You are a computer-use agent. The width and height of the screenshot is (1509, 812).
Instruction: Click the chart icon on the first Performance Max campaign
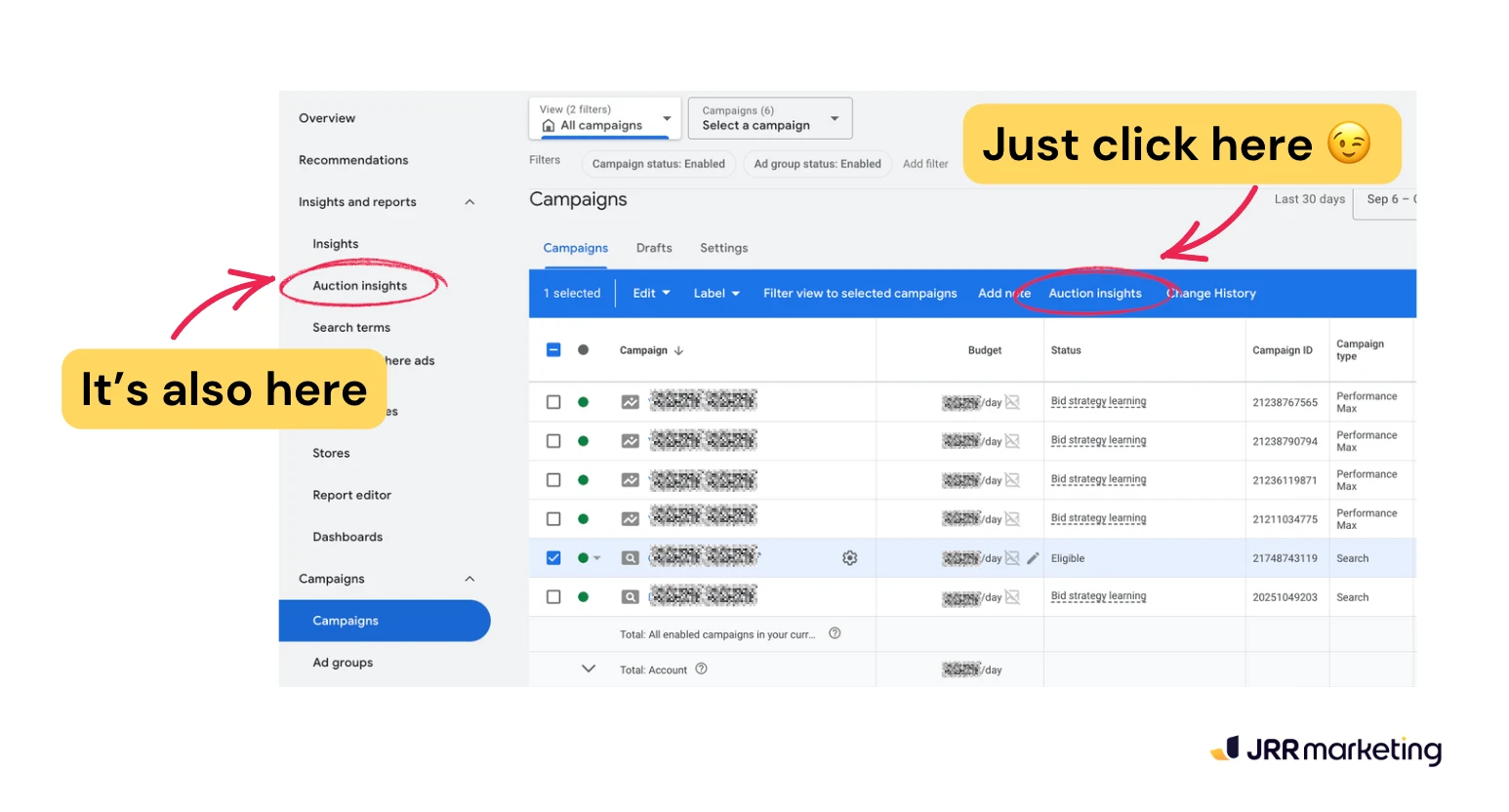[x=630, y=400]
